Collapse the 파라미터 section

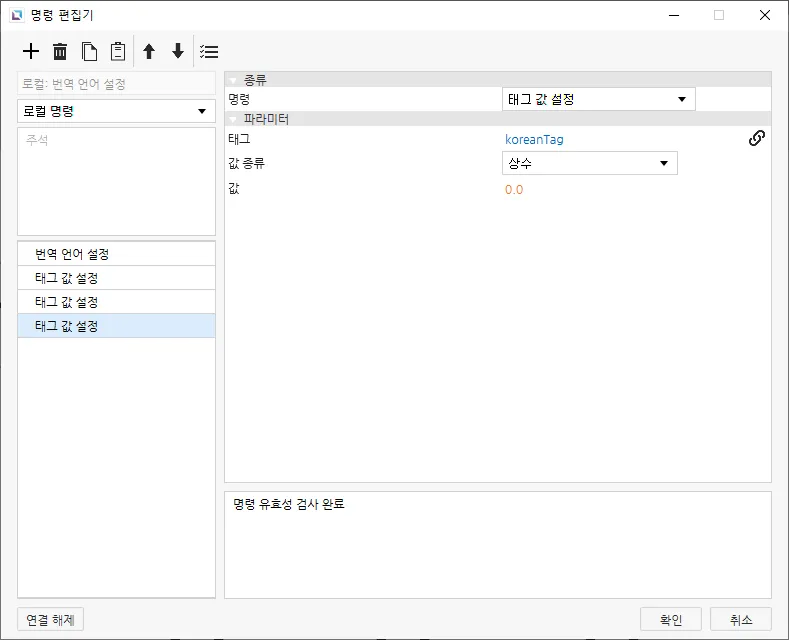pyautogui.click(x=234, y=119)
